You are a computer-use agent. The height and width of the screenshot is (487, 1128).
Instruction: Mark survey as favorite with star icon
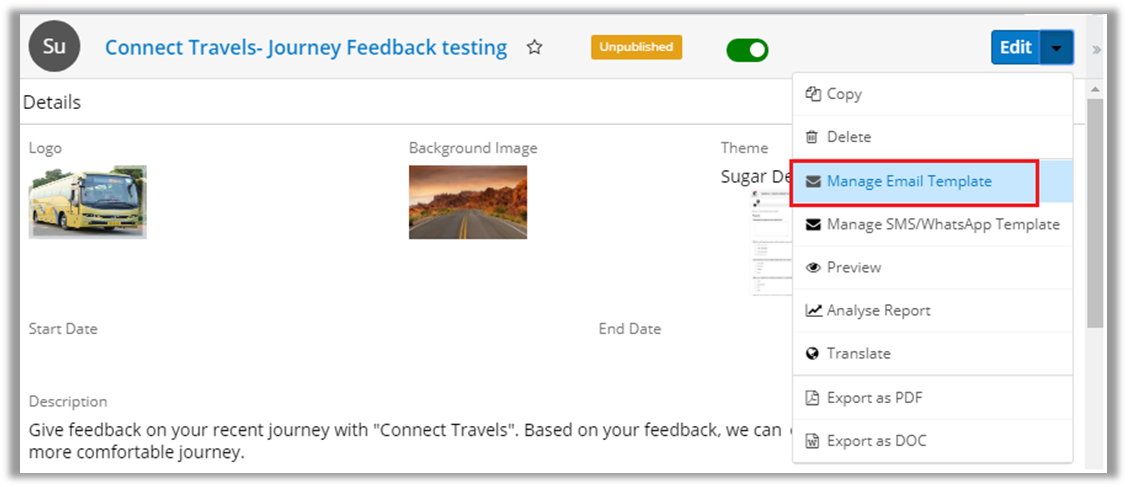point(535,47)
